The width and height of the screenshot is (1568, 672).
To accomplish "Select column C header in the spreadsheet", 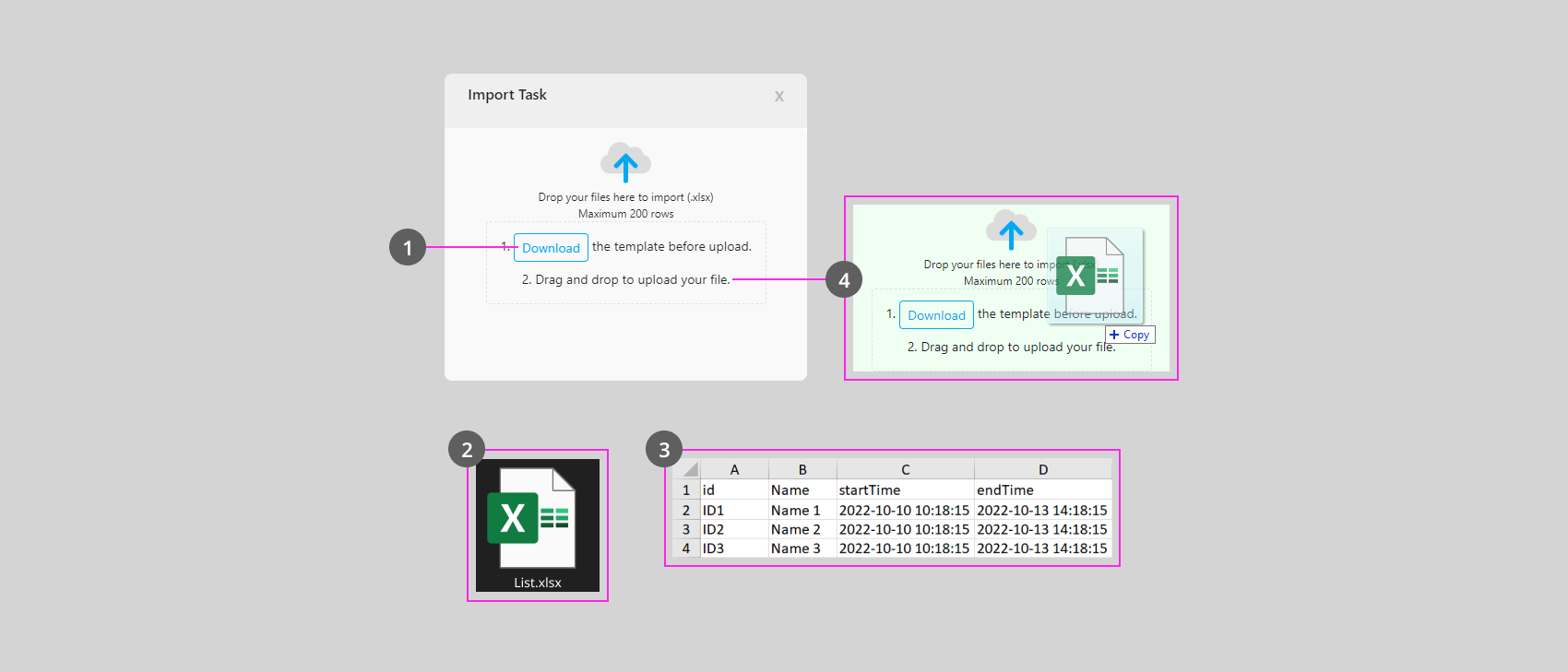I will (905, 469).
